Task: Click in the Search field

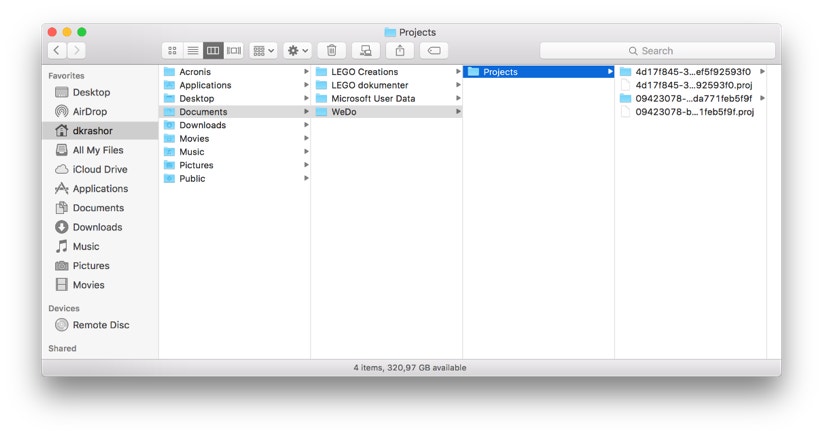Action: click(657, 50)
